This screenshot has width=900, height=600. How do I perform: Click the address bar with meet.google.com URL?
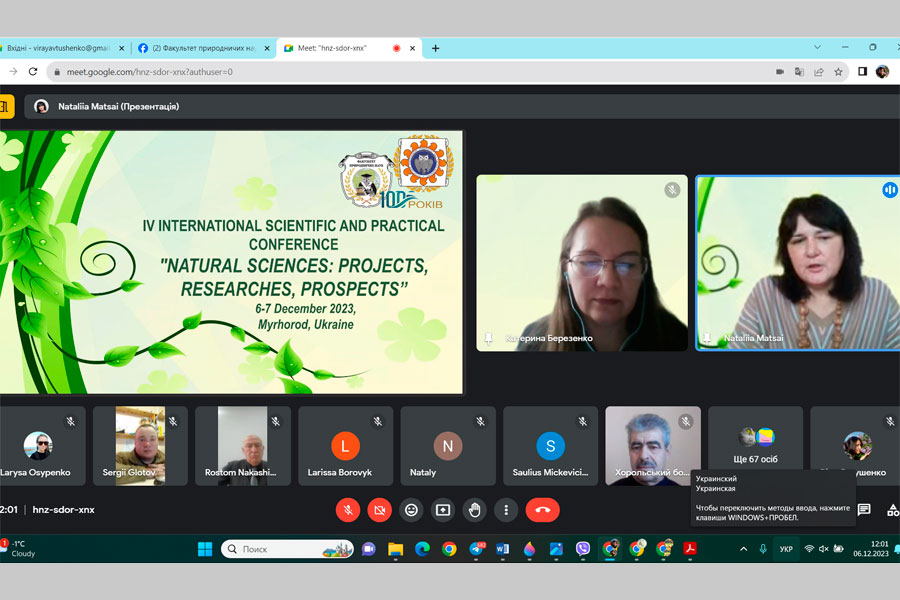pos(400,72)
